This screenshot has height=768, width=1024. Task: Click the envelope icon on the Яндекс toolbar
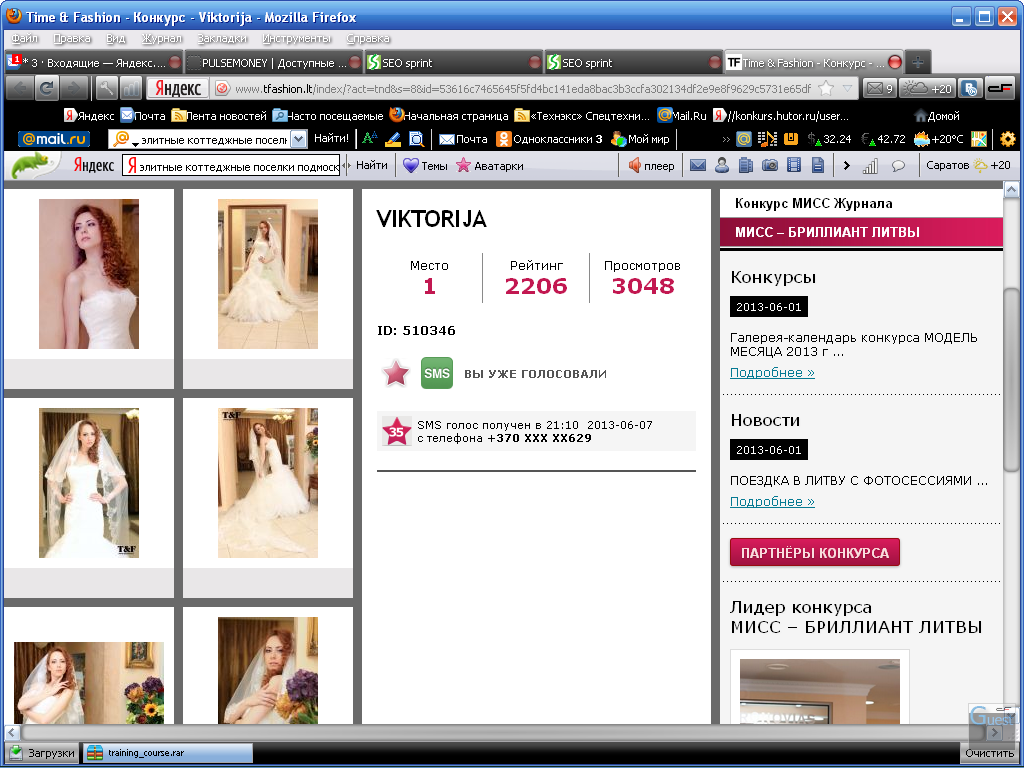click(x=698, y=166)
